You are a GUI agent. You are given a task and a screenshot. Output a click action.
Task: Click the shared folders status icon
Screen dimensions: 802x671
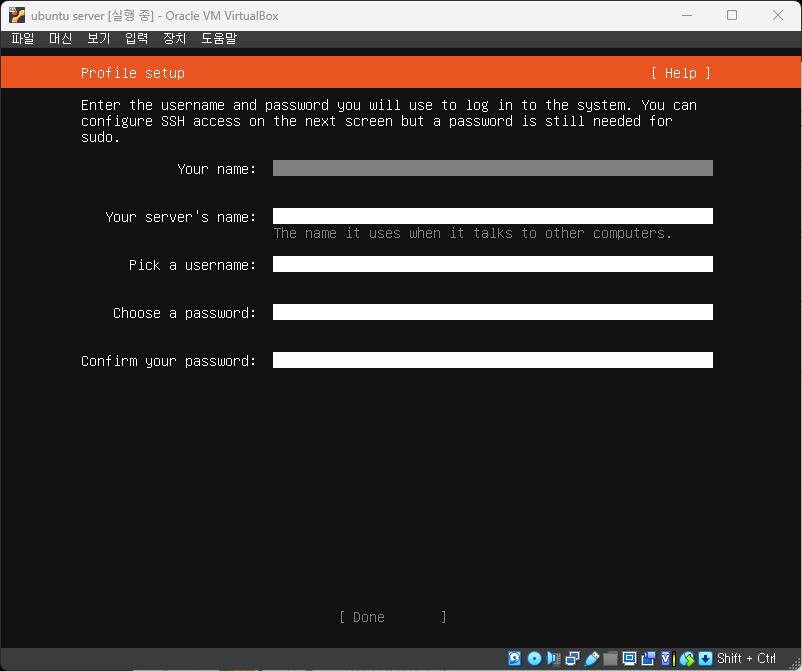point(610,658)
